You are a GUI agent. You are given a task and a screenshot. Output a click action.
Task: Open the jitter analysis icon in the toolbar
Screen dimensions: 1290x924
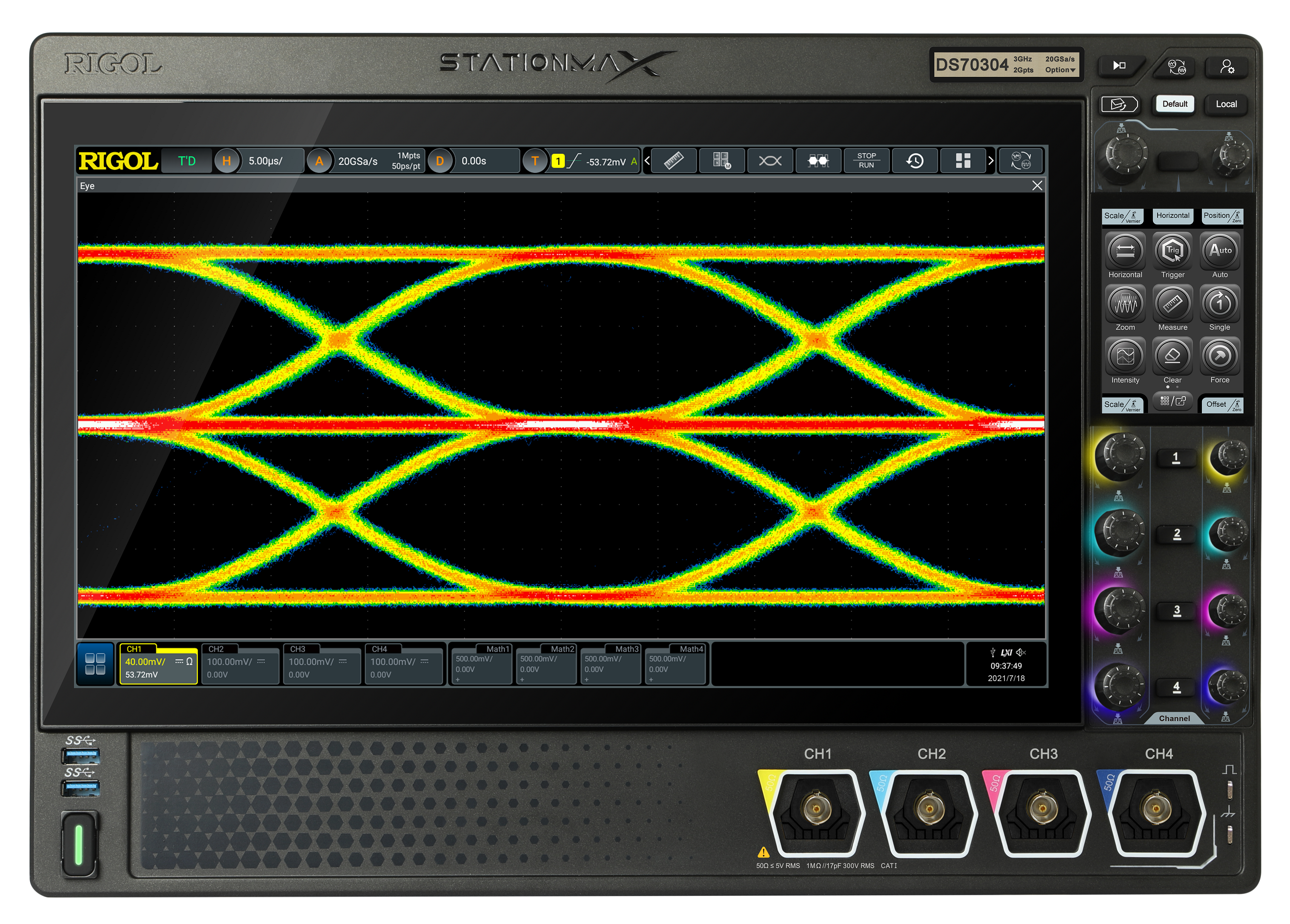click(818, 161)
